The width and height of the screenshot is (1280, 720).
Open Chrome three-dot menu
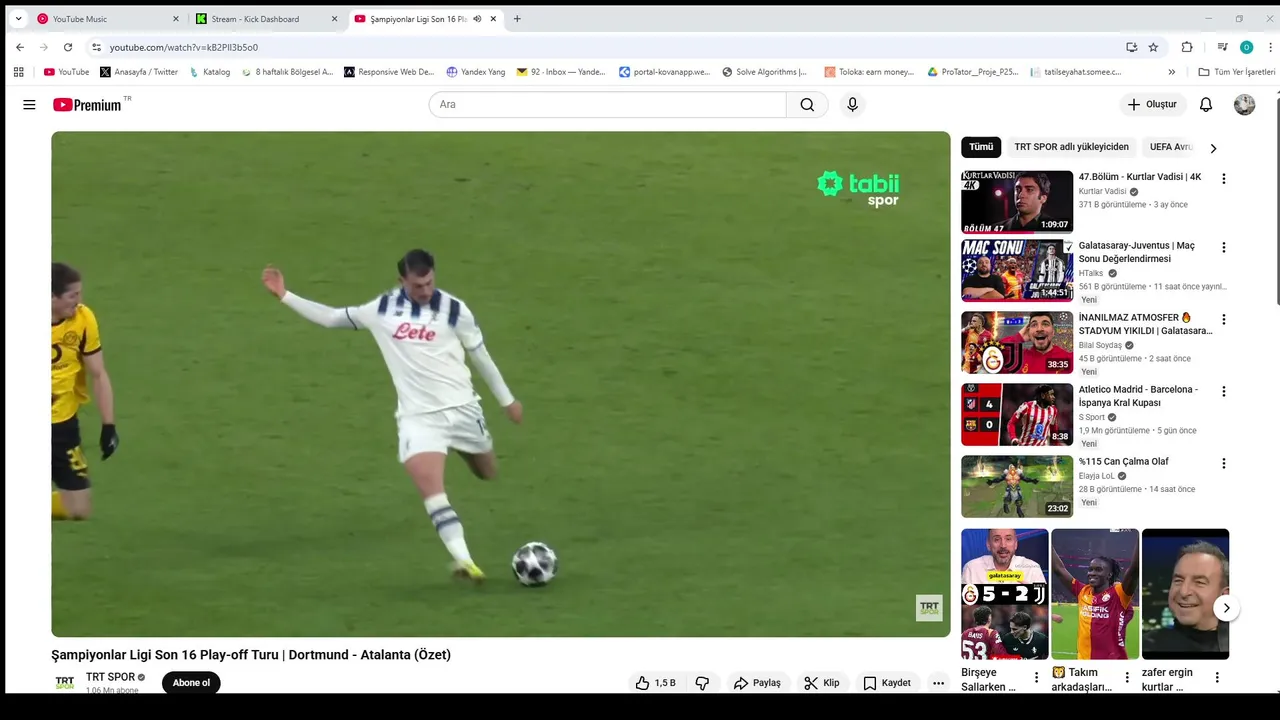(x=1271, y=47)
